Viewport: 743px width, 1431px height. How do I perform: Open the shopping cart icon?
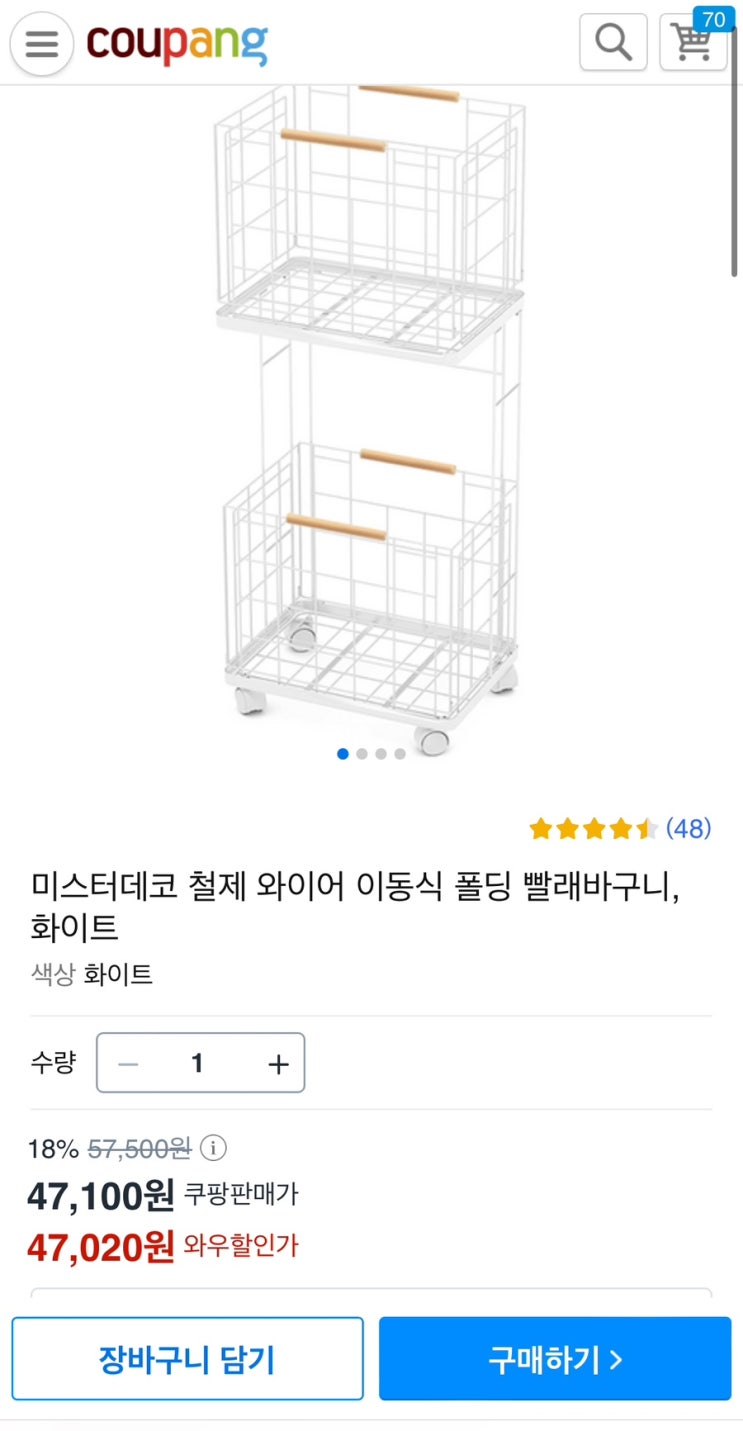(691, 44)
